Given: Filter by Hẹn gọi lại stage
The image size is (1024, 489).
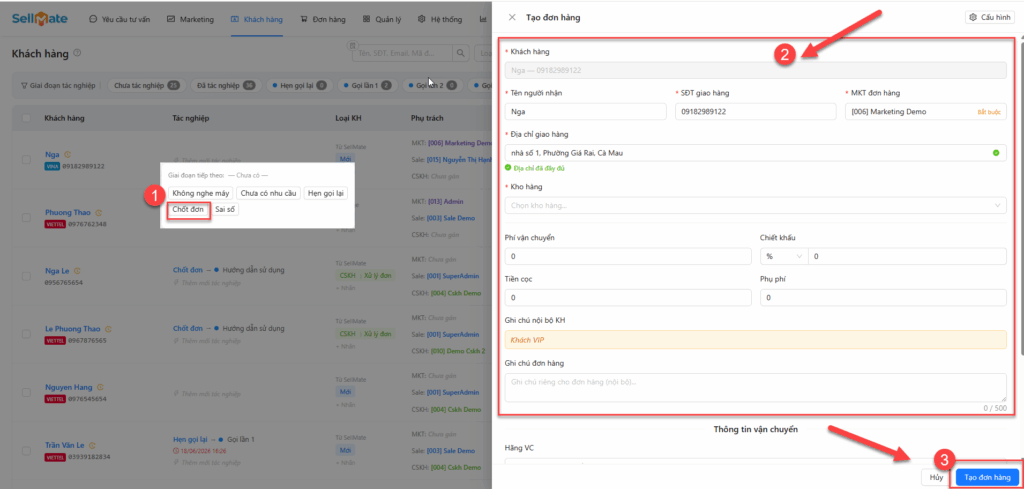Looking at the screenshot, I should click(x=299, y=86).
